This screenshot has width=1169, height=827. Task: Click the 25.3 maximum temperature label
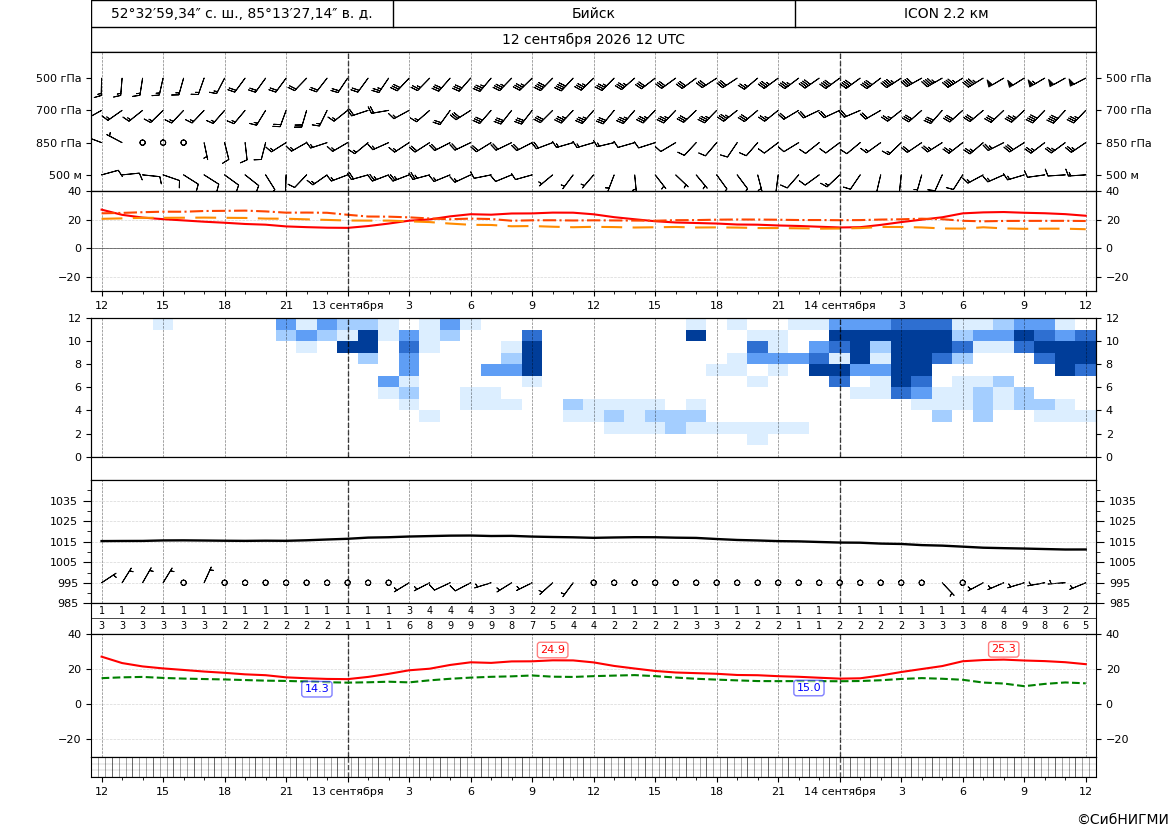(x=1003, y=648)
